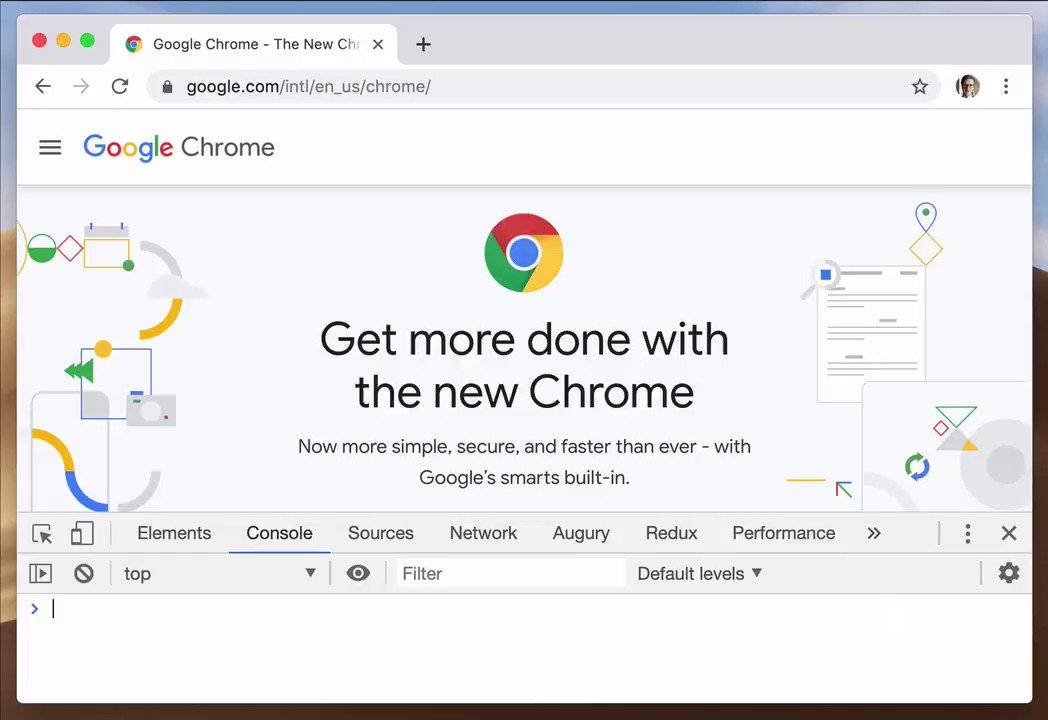Open the Sources tab
Screen dimensions: 1048x720
380,533
